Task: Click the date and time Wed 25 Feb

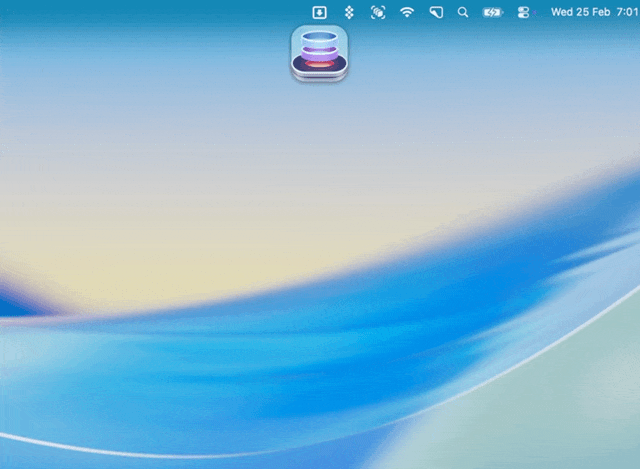Action: click(595, 12)
